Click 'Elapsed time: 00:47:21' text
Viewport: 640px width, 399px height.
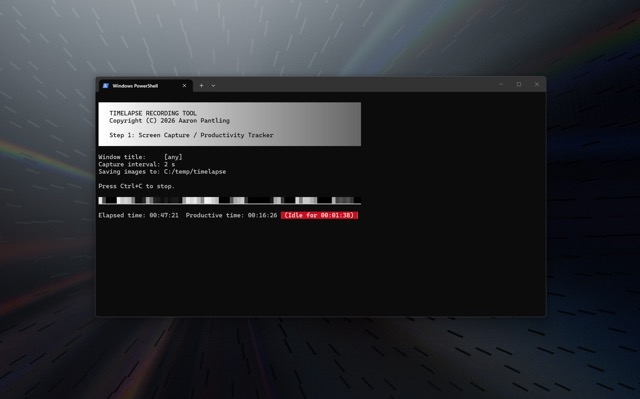click(x=138, y=215)
